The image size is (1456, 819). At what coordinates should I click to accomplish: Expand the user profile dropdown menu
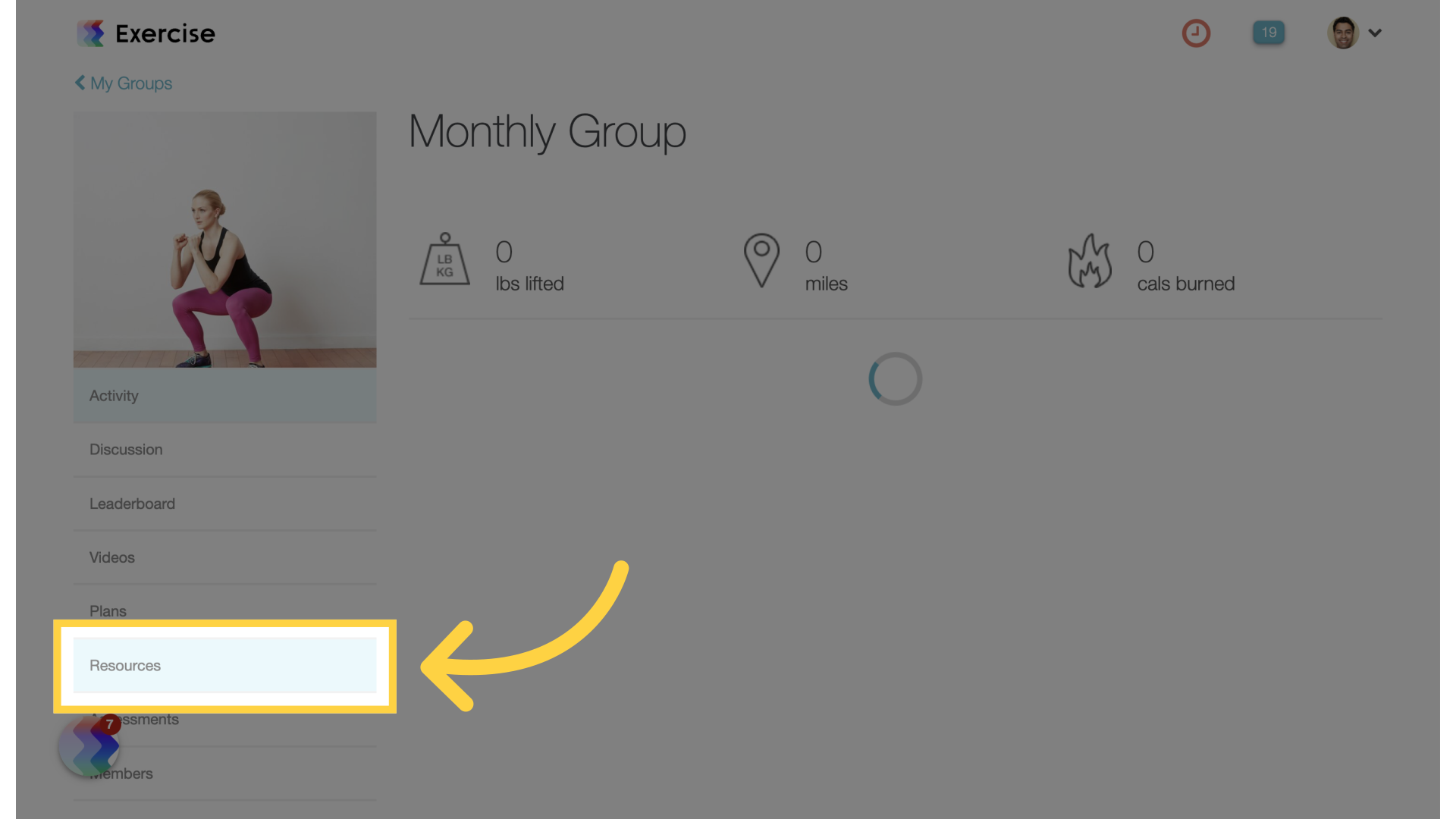(1375, 32)
